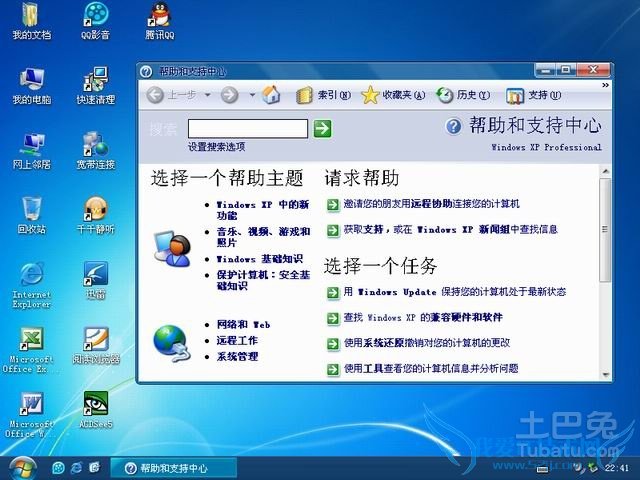Click the green search go arrow

pos(322,129)
